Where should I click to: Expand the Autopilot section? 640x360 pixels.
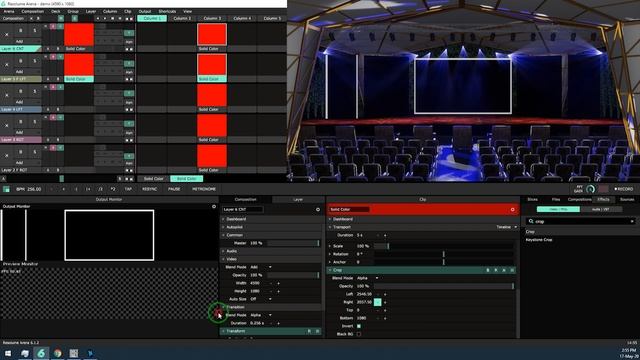click(x=224, y=227)
